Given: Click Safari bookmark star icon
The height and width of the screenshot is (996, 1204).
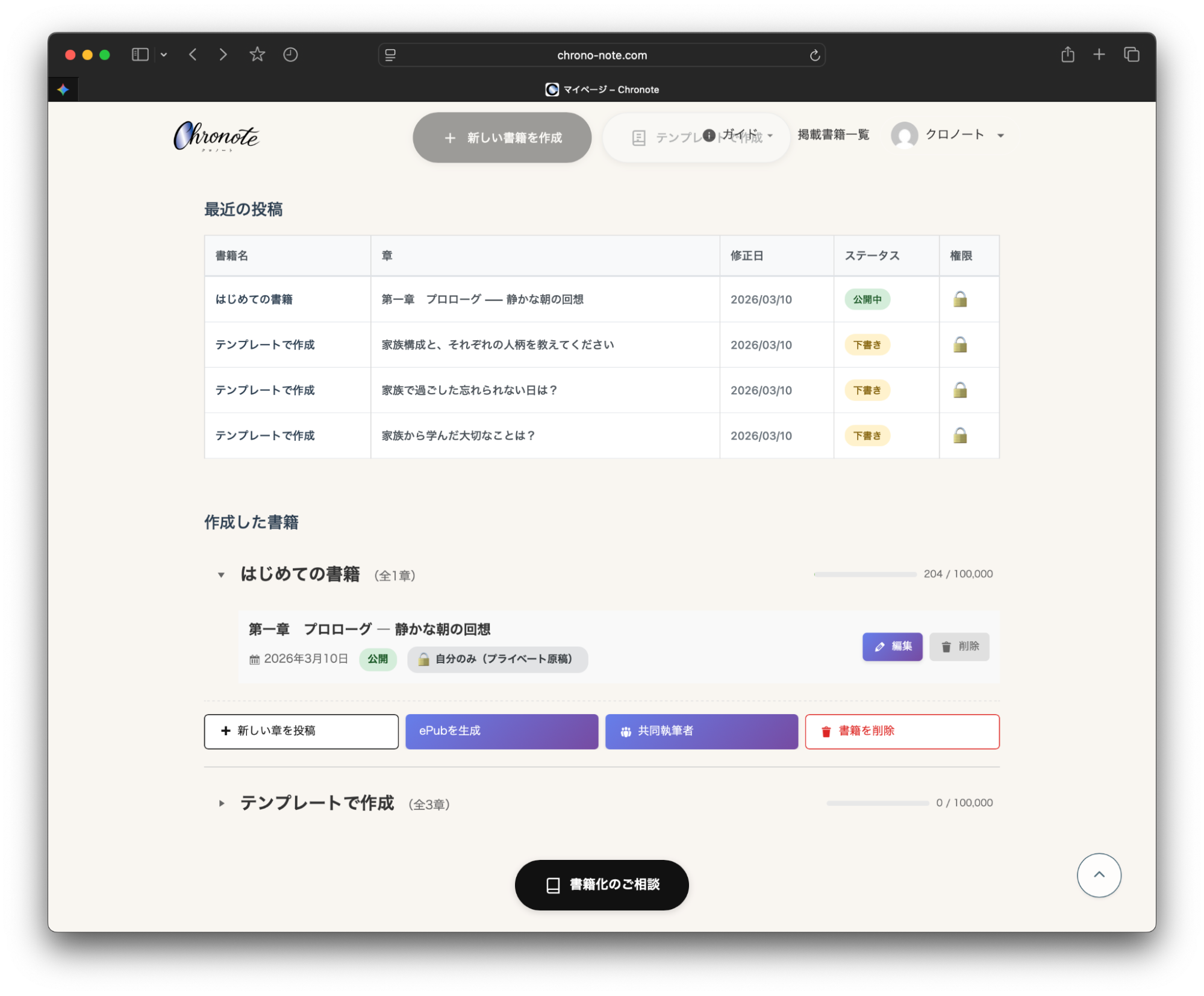Looking at the screenshot, I should (257, 55).
